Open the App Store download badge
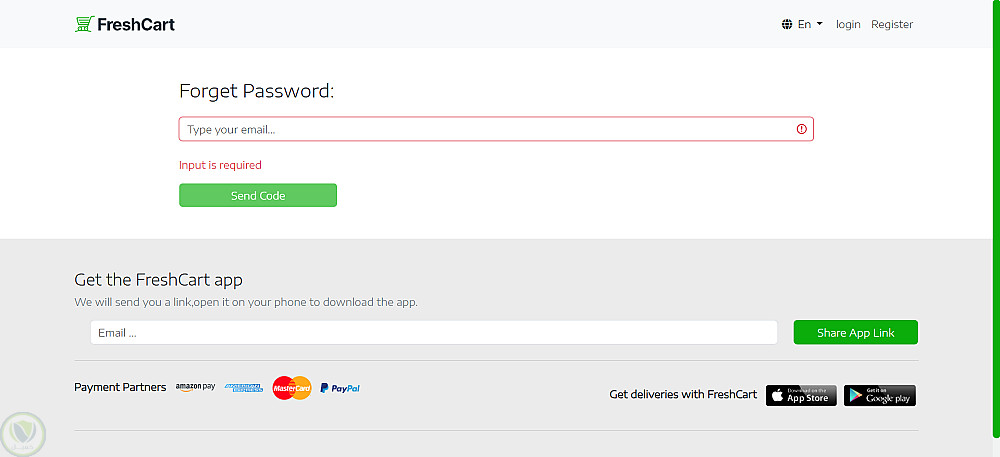1000x457 pixels. [801, 395]
